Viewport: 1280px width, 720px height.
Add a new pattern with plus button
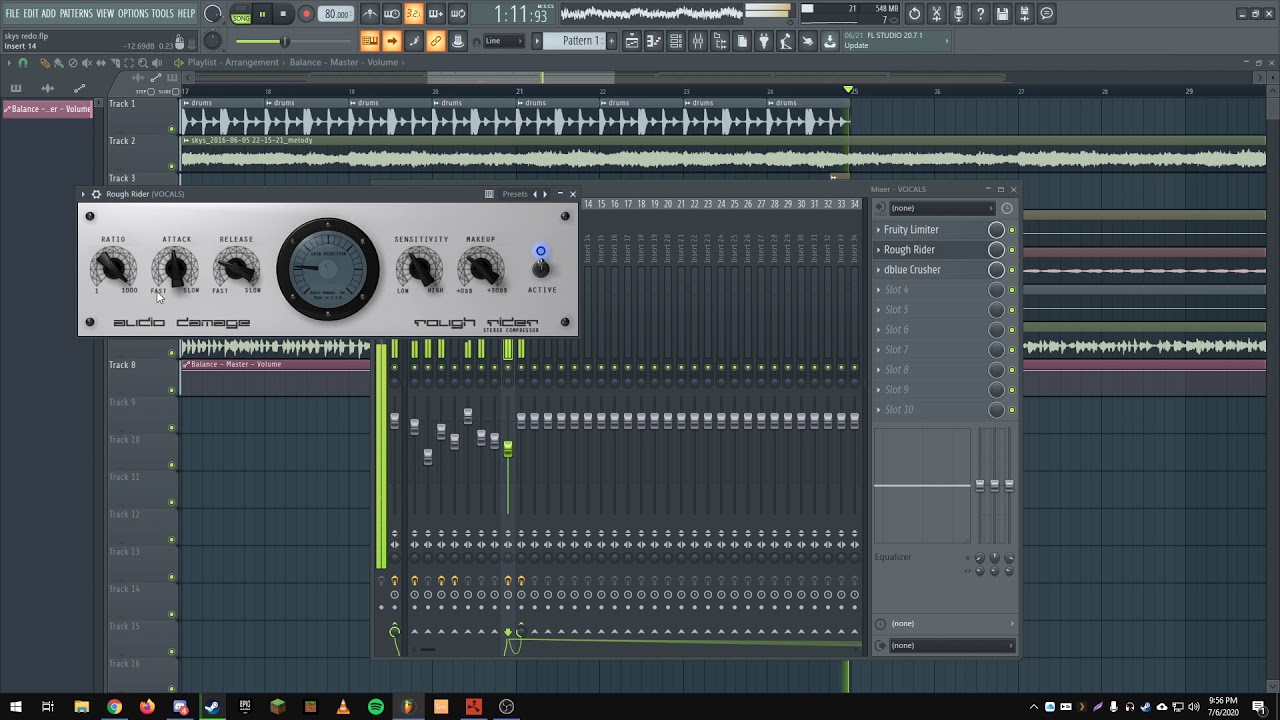(x=611, y=41)
